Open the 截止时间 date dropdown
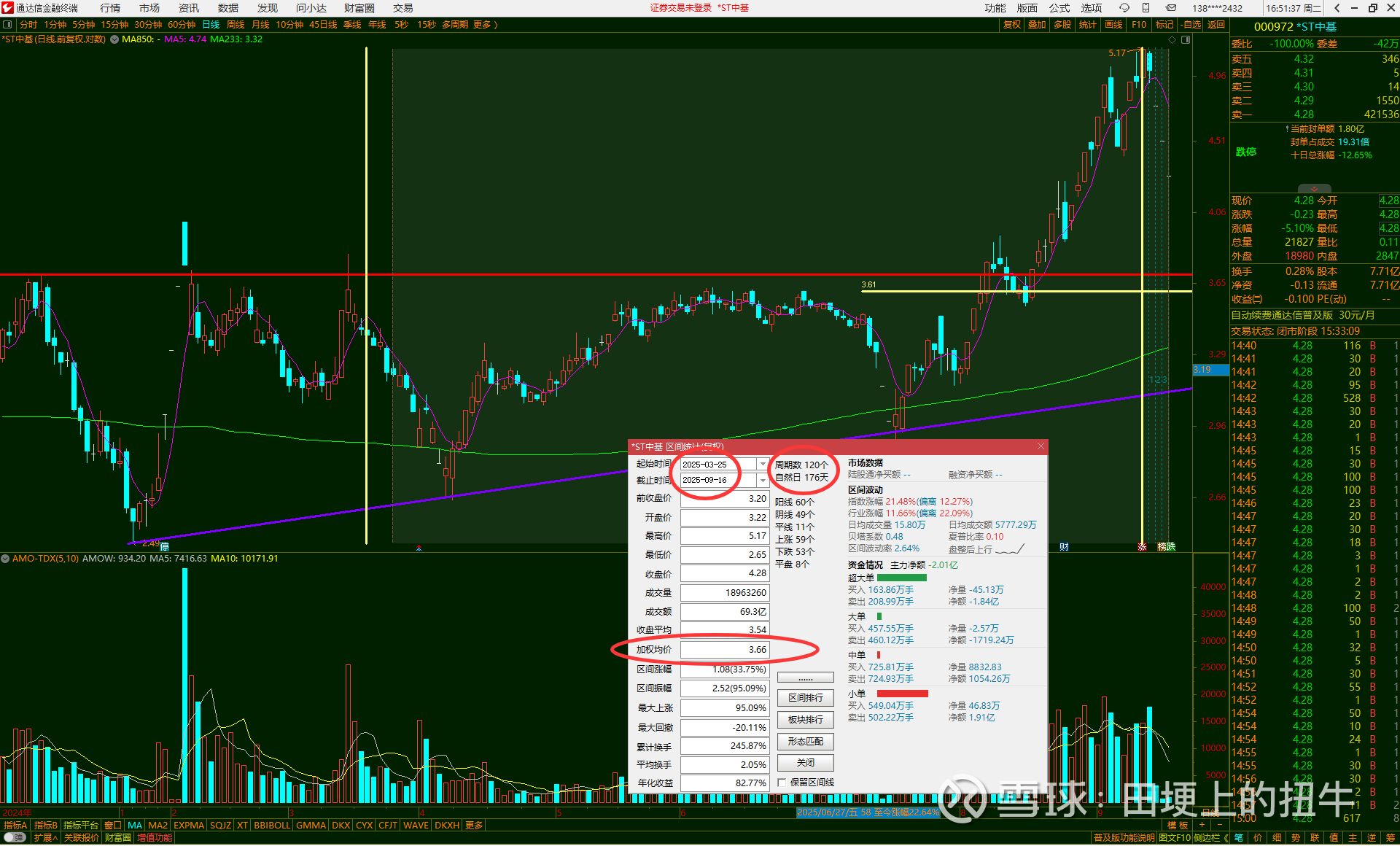 point(763,480)
